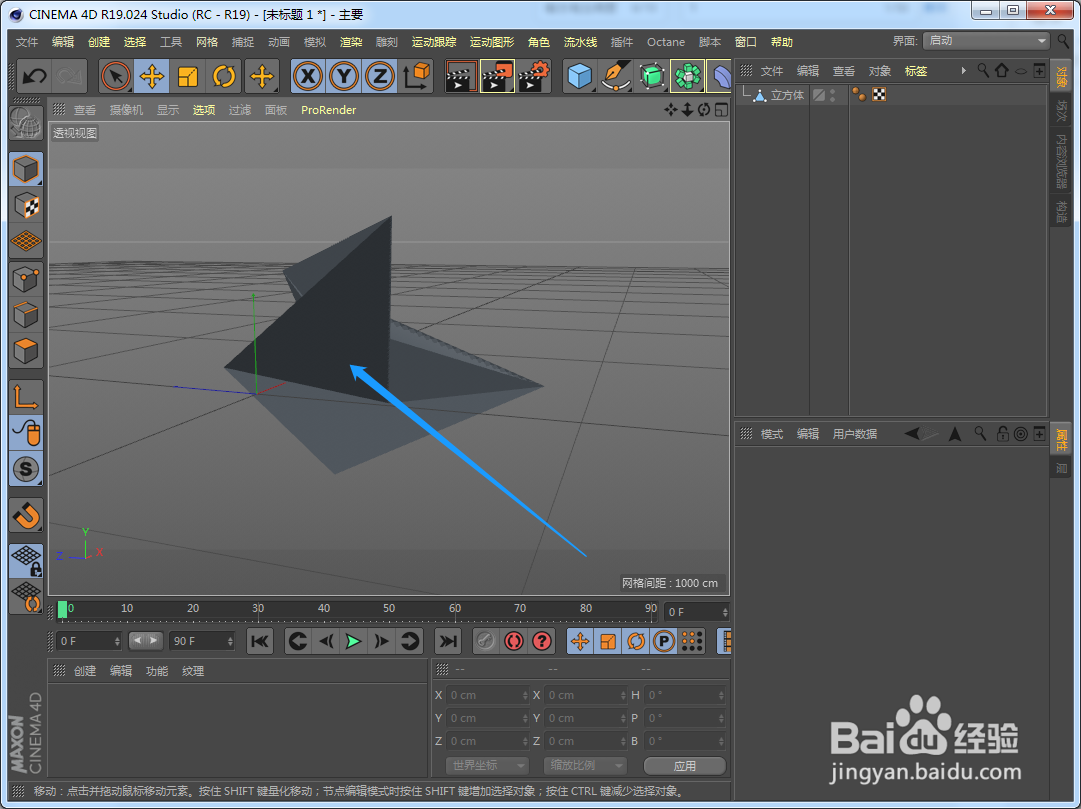Render active view clapperboard icon

[461, 77]
